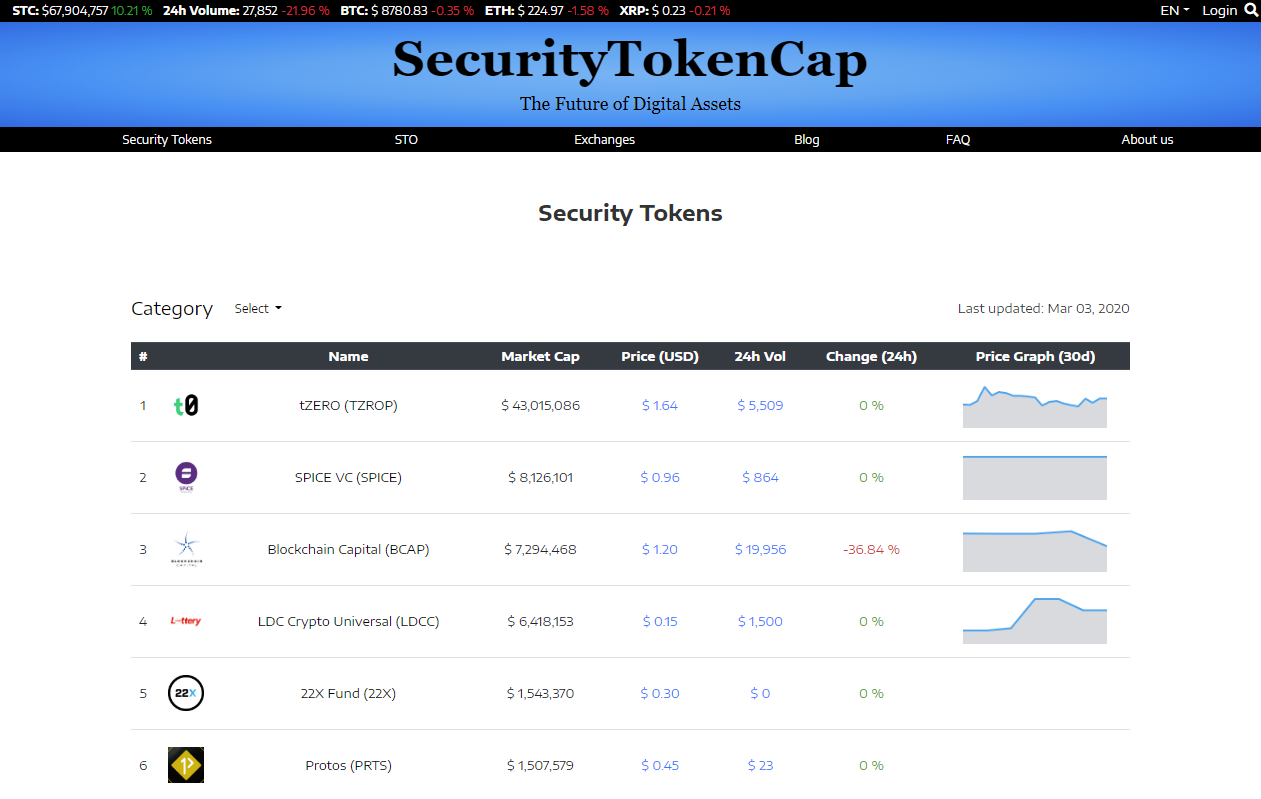This screenshot has height=799, width=1261.
Task: Click Blockchain Capital volume $ 19,956
Action: pos(760,549)
